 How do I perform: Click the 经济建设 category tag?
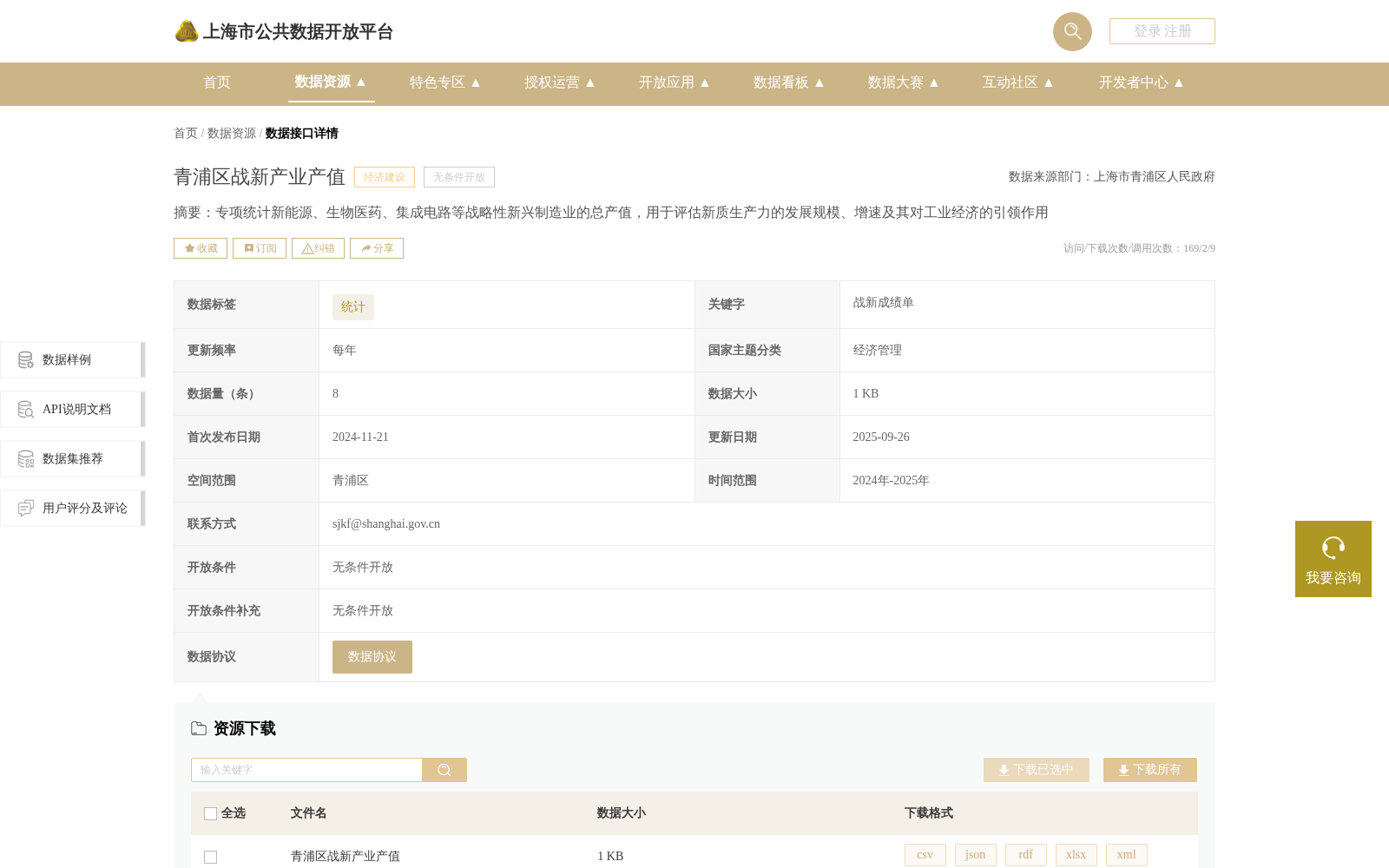pos(385,177)
